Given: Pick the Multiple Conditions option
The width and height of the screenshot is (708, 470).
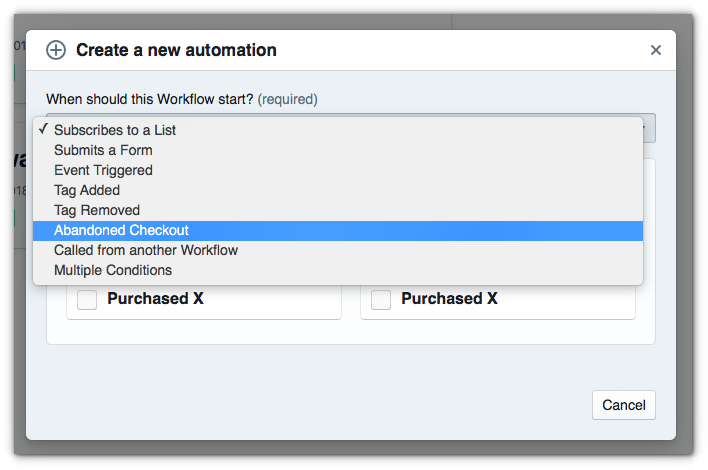Looking at the screenshot, I should pos(113,270).
